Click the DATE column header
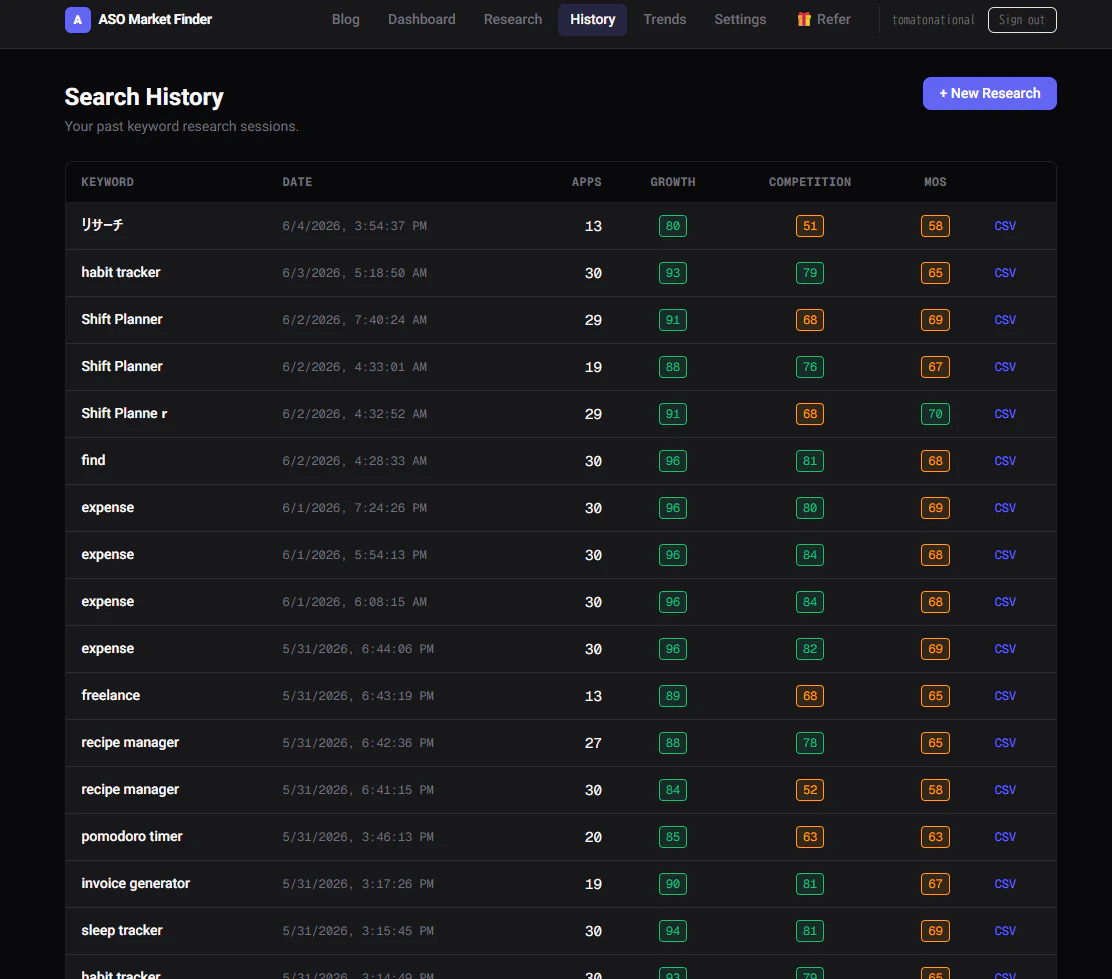 297,182
